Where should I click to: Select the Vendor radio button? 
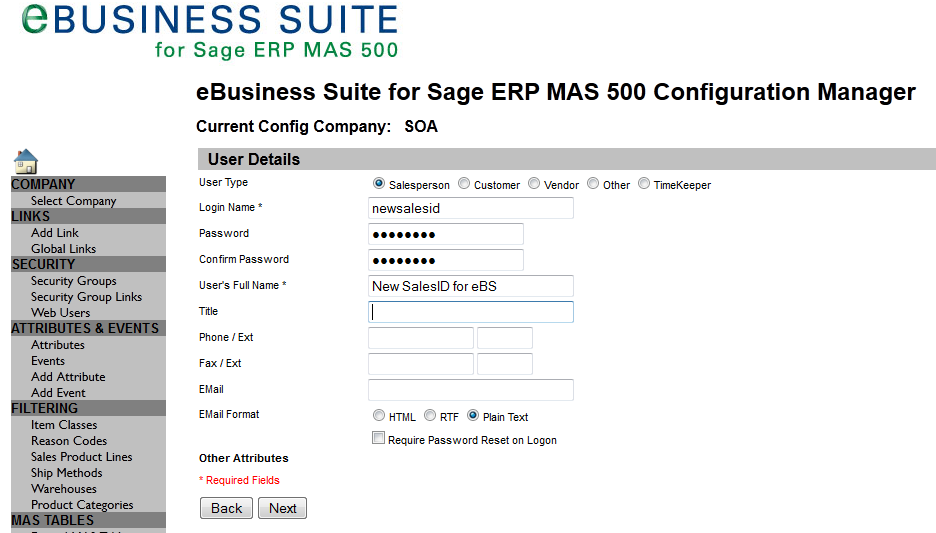pyautogui.click(x=534, y=184)
